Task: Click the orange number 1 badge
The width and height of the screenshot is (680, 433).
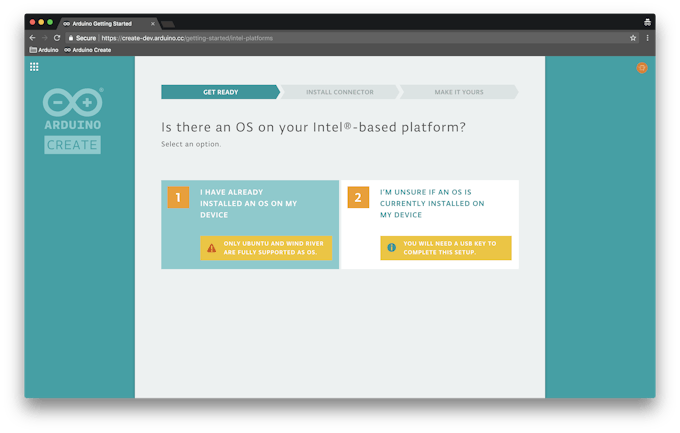Action: [178, 197]
